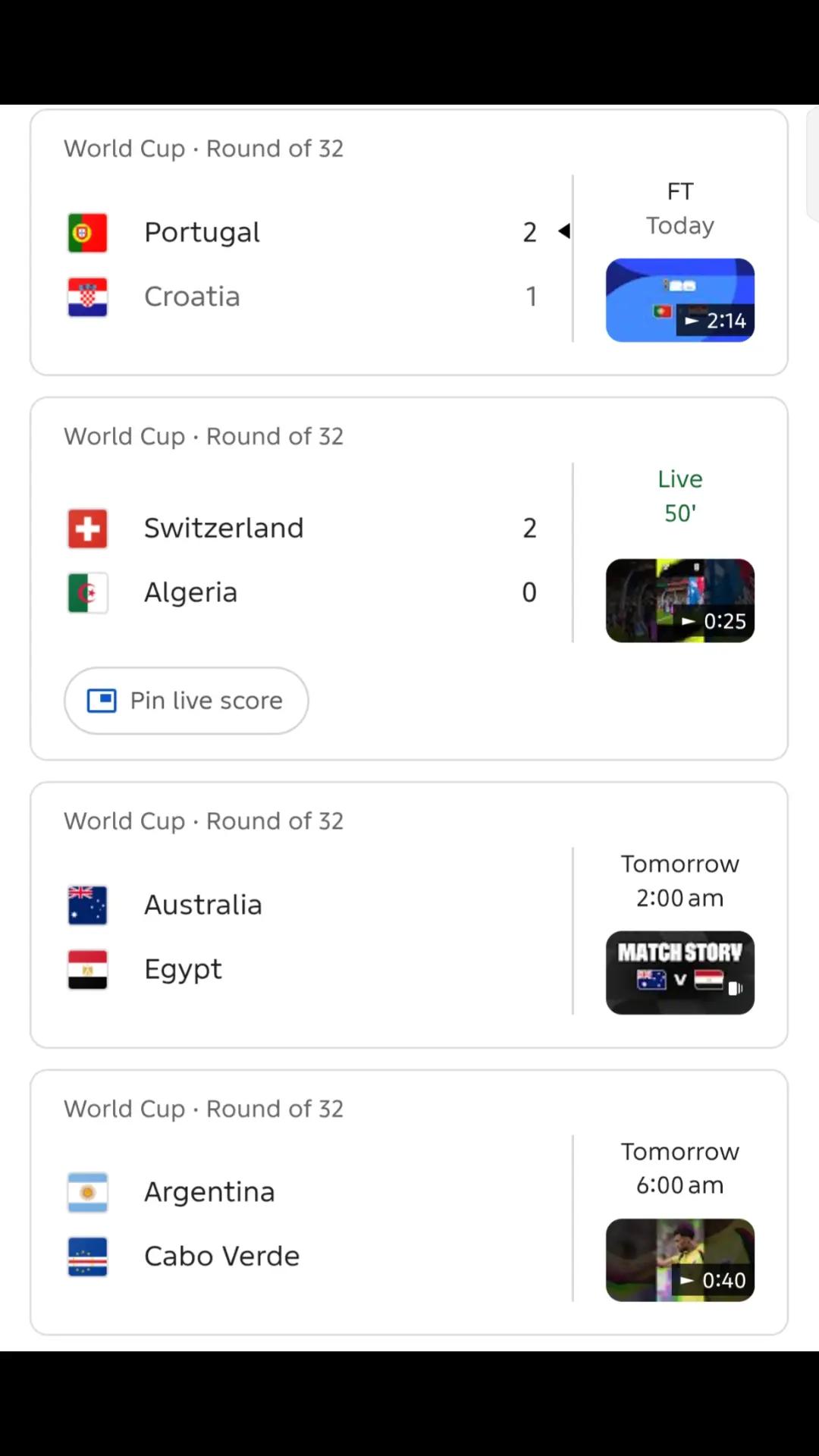Tap the pin icon beside Pin live score
Image resolution: width=819 pixels, height=1456 pixels.
click(x=102, y=701)
